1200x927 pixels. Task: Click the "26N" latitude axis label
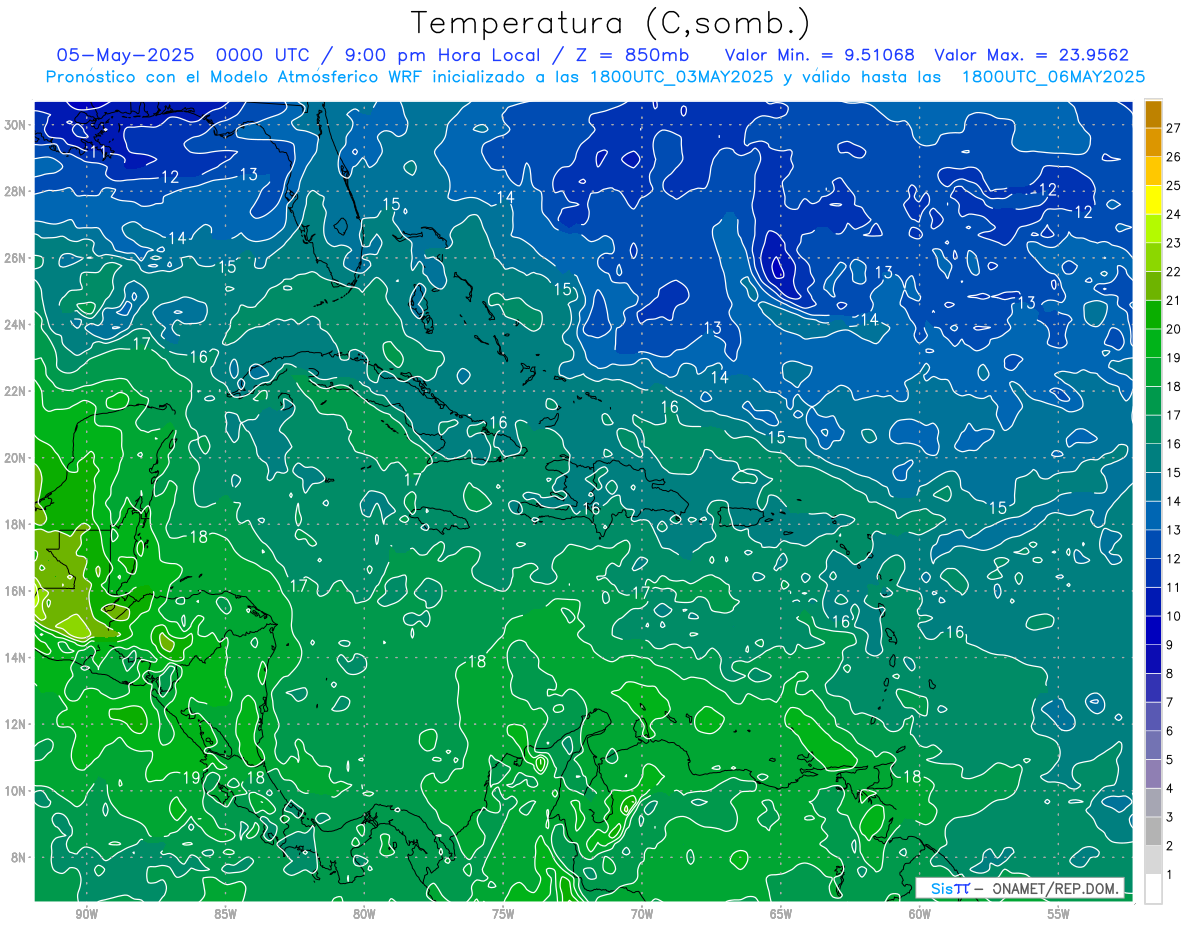(13, 258)
